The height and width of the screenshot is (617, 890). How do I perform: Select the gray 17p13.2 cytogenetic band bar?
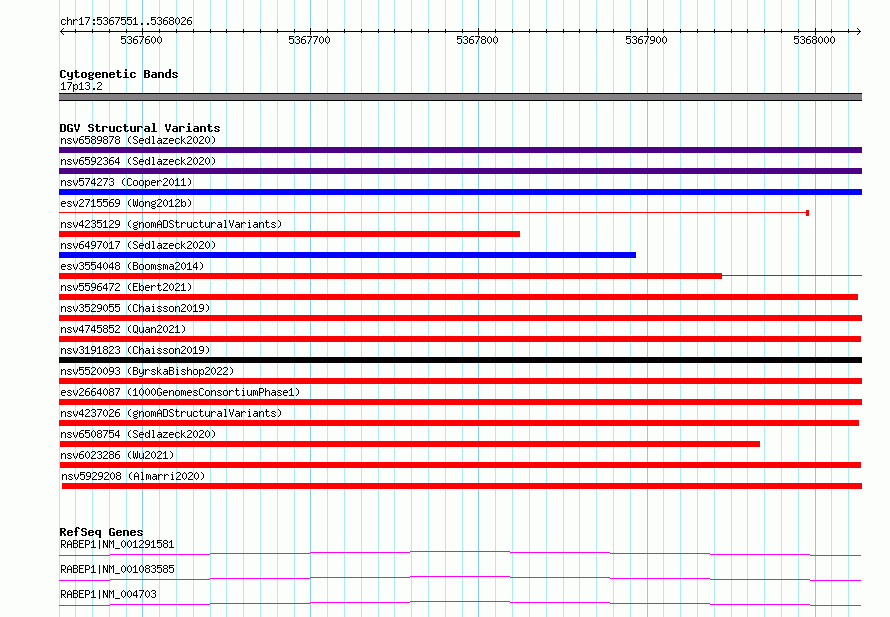460,97
